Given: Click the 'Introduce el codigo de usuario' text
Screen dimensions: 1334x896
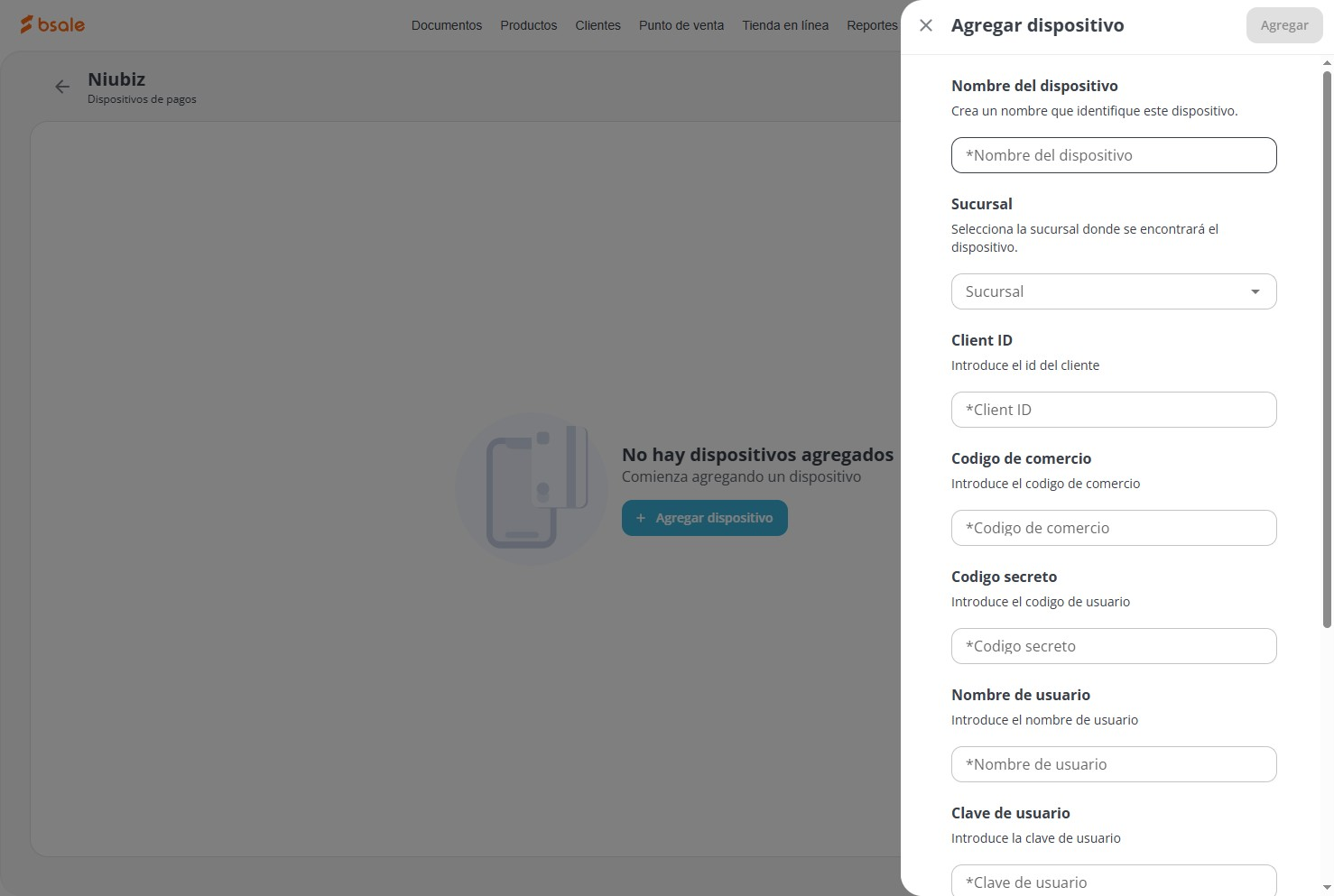Looking at the screenshot, I should [x=1041, y=602].
